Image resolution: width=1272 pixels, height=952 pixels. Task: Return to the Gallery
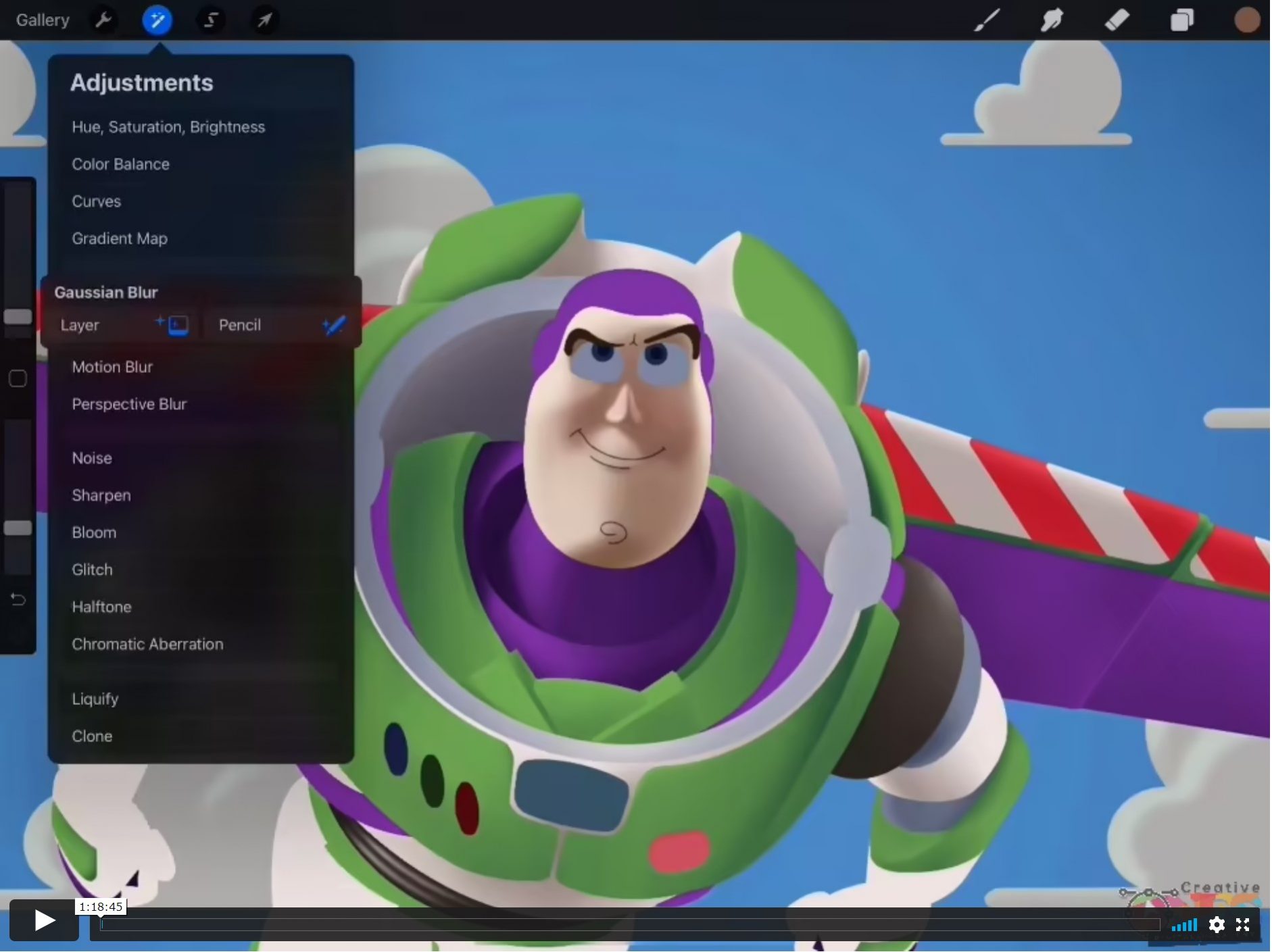(42, 20)
